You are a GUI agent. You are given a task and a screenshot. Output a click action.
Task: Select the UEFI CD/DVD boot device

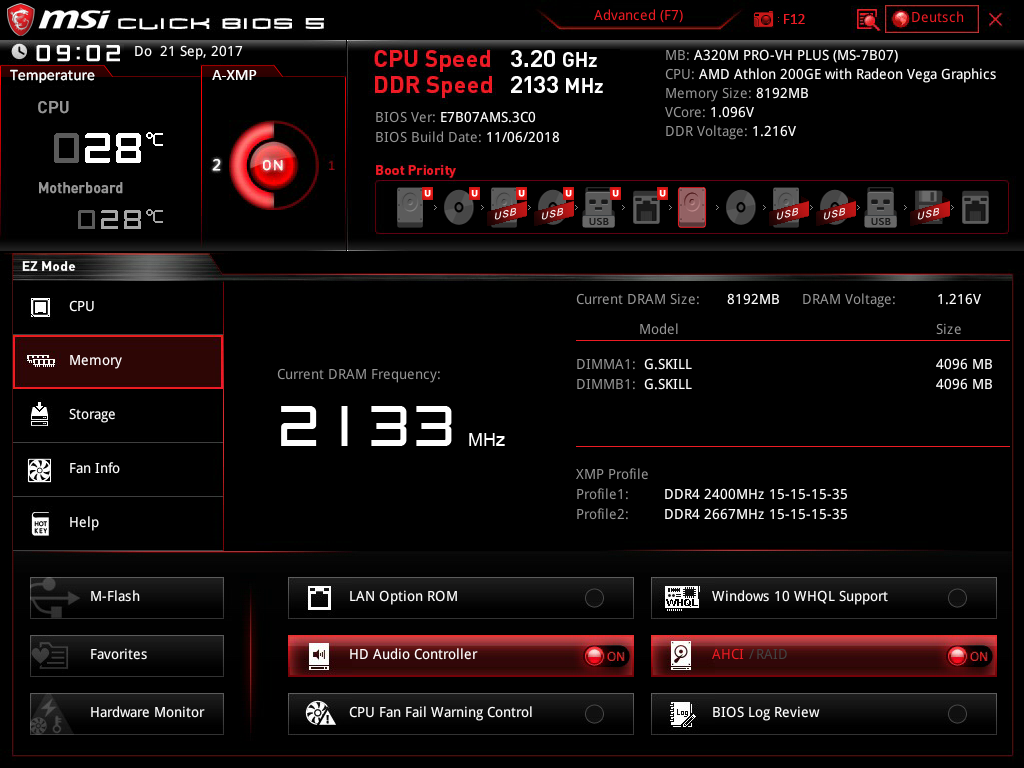coord(460,207)
